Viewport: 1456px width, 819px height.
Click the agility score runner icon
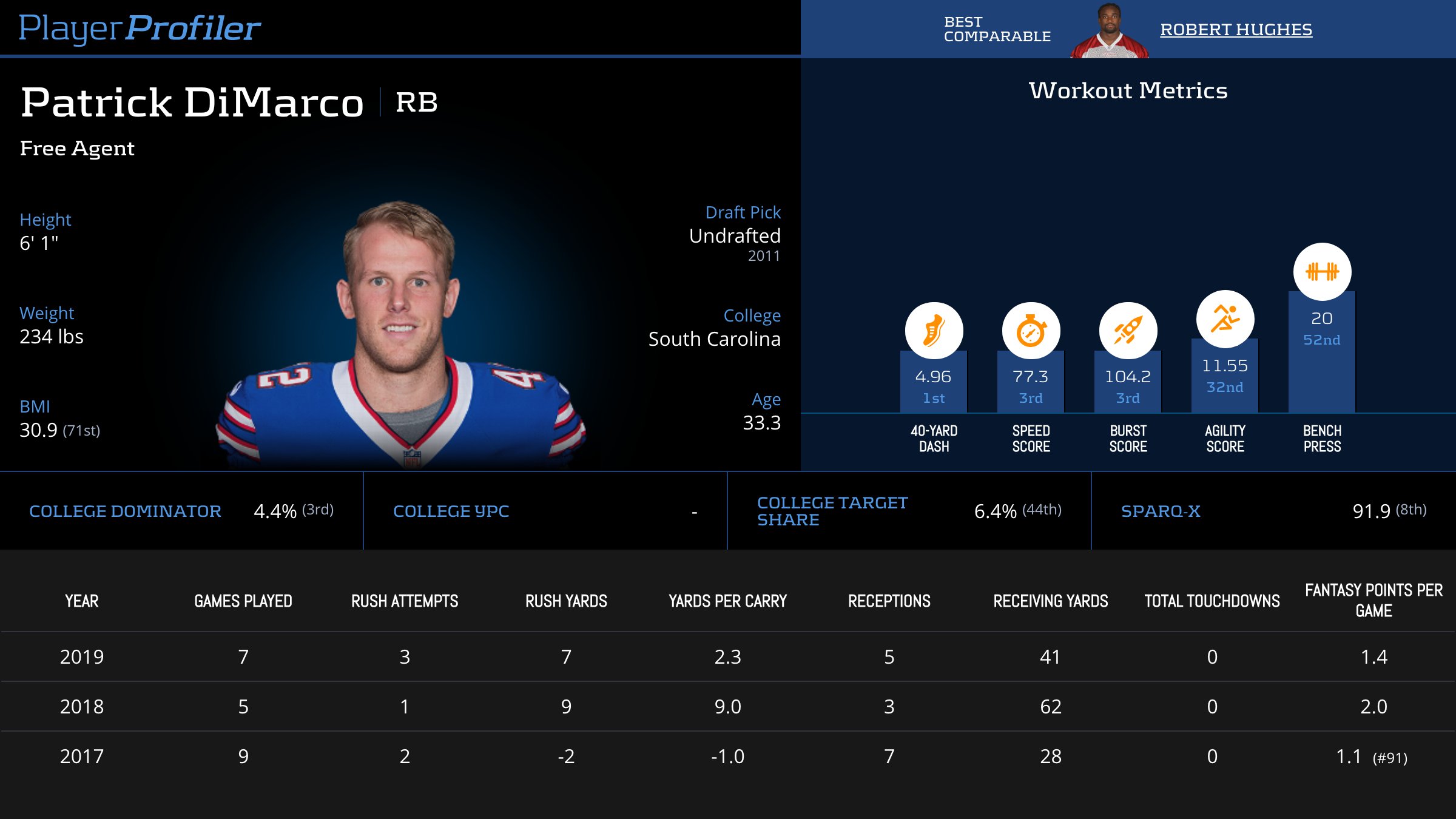(x=1225, y=319)
